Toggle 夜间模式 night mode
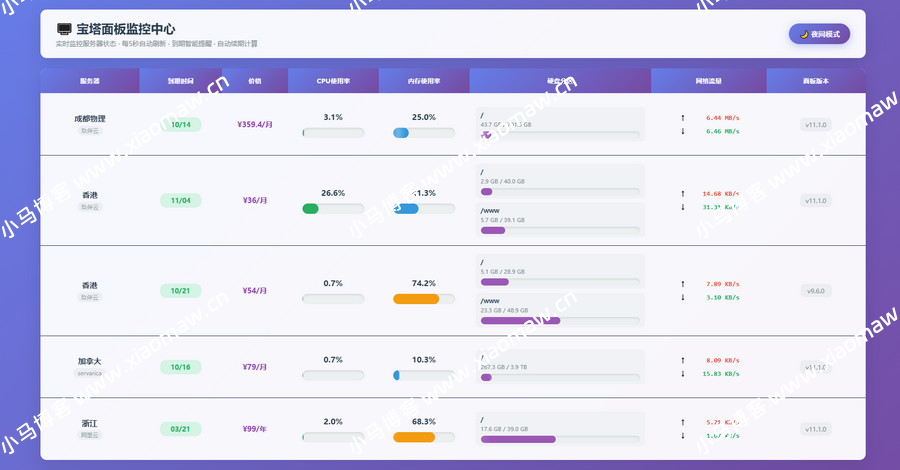 point(819,34)
